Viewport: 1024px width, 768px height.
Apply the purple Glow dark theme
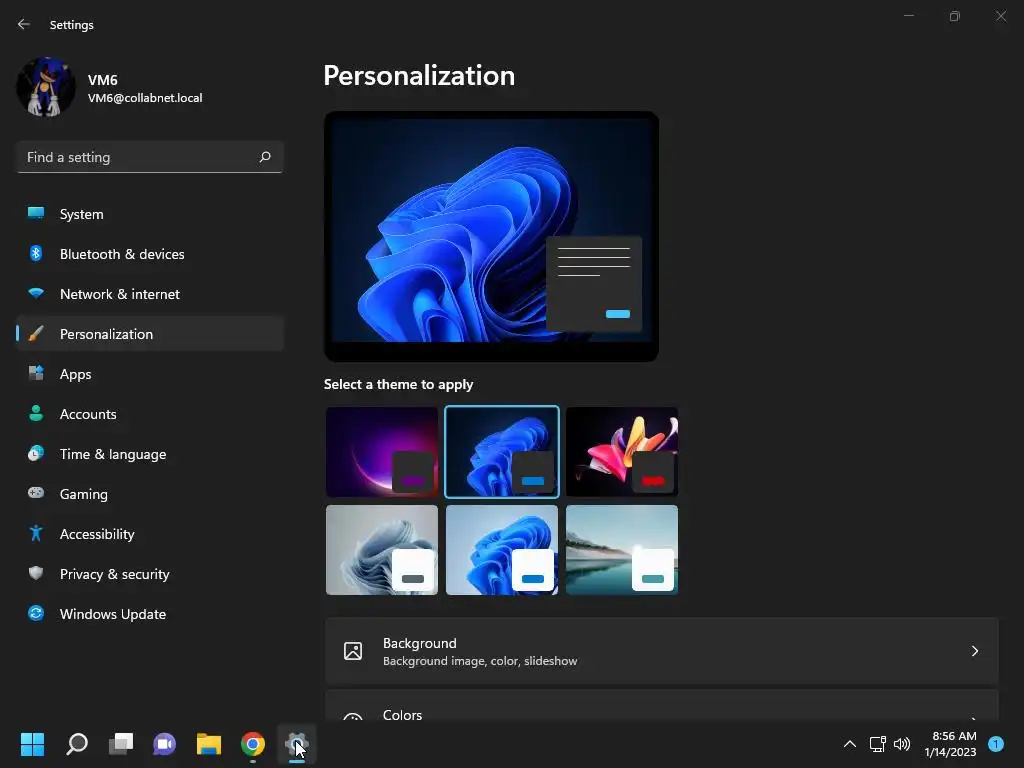click(x=382, y=452)
